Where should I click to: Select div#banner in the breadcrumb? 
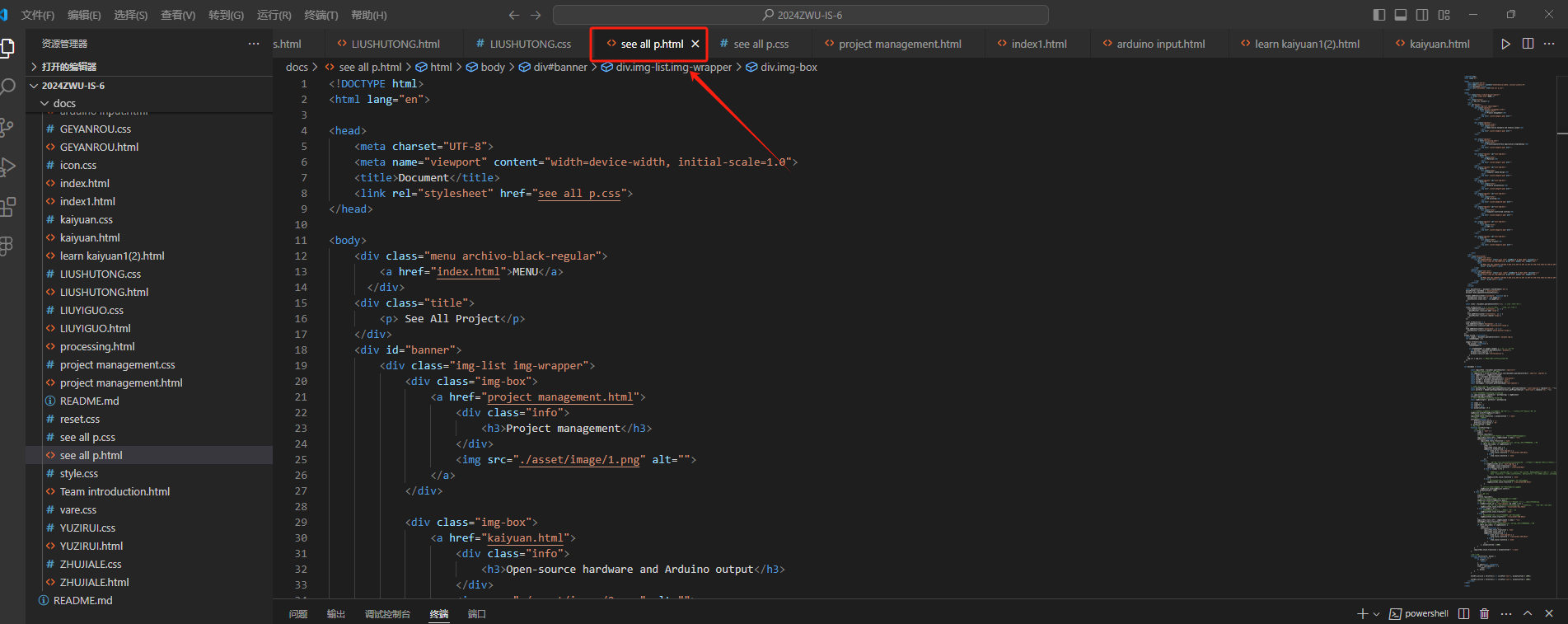coord(553,68)
